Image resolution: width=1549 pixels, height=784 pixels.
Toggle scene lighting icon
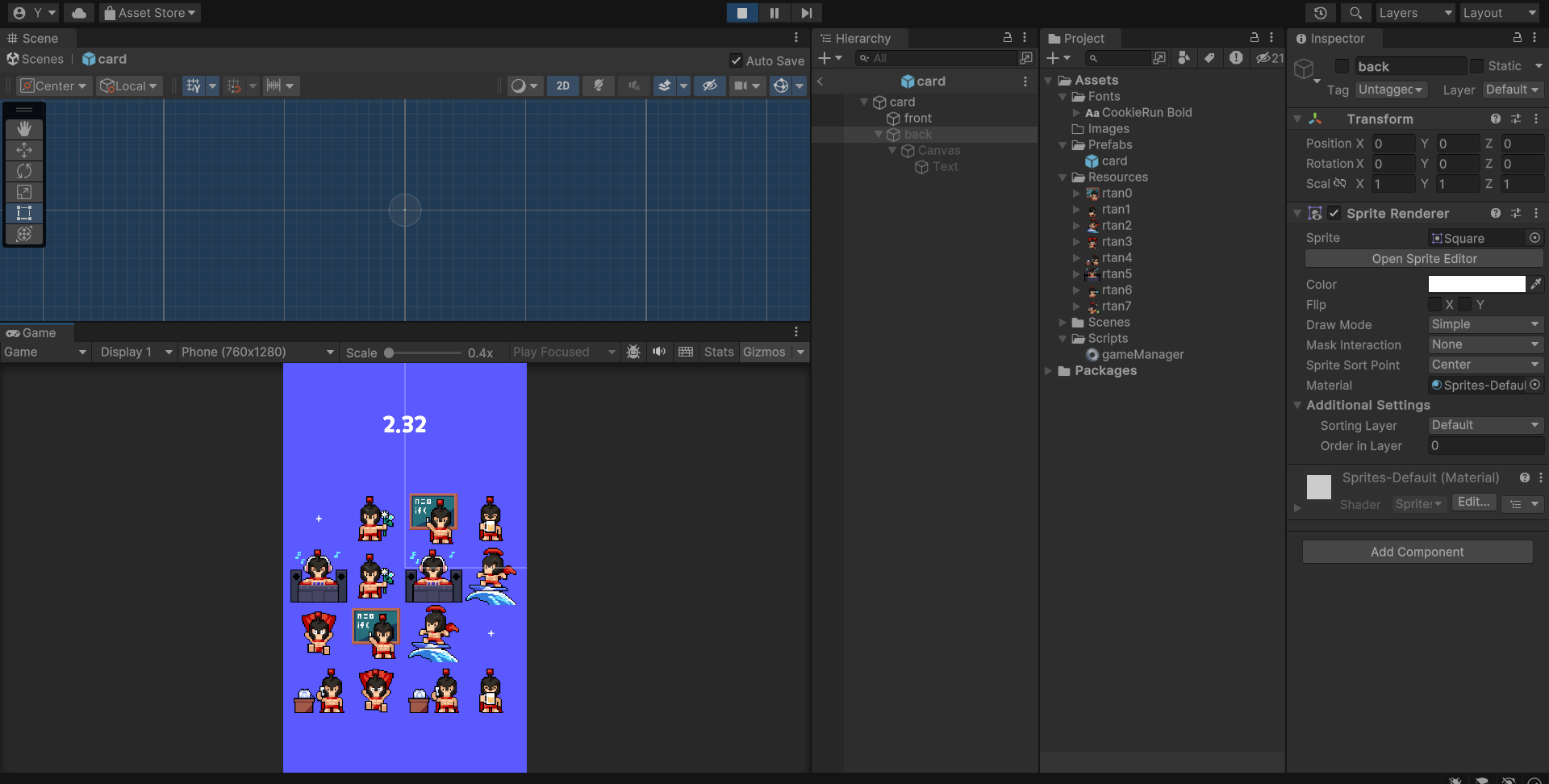click(599, 85)
